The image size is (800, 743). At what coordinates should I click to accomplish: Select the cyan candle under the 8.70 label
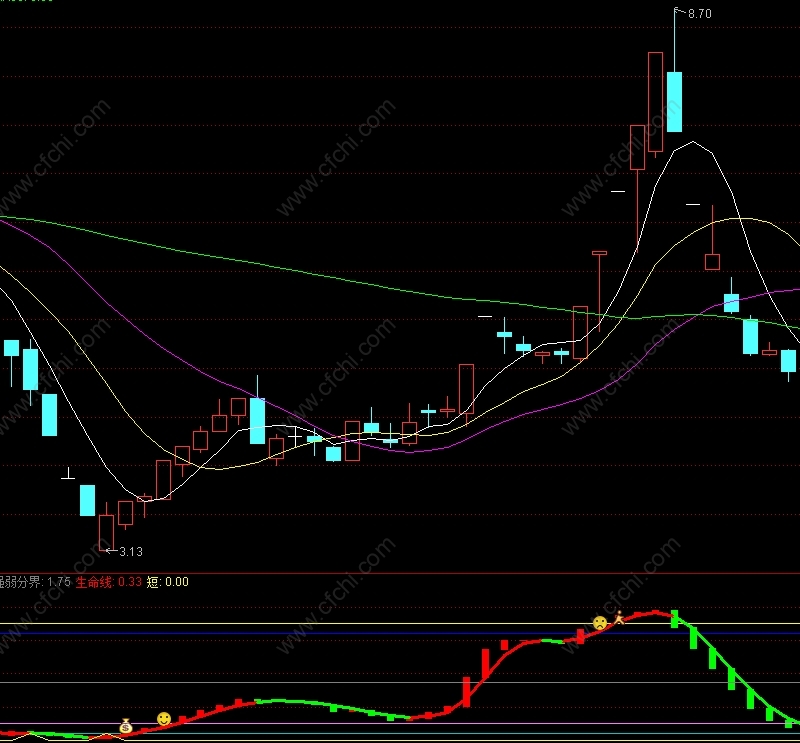pyautogui.click(x=674, y=102)
